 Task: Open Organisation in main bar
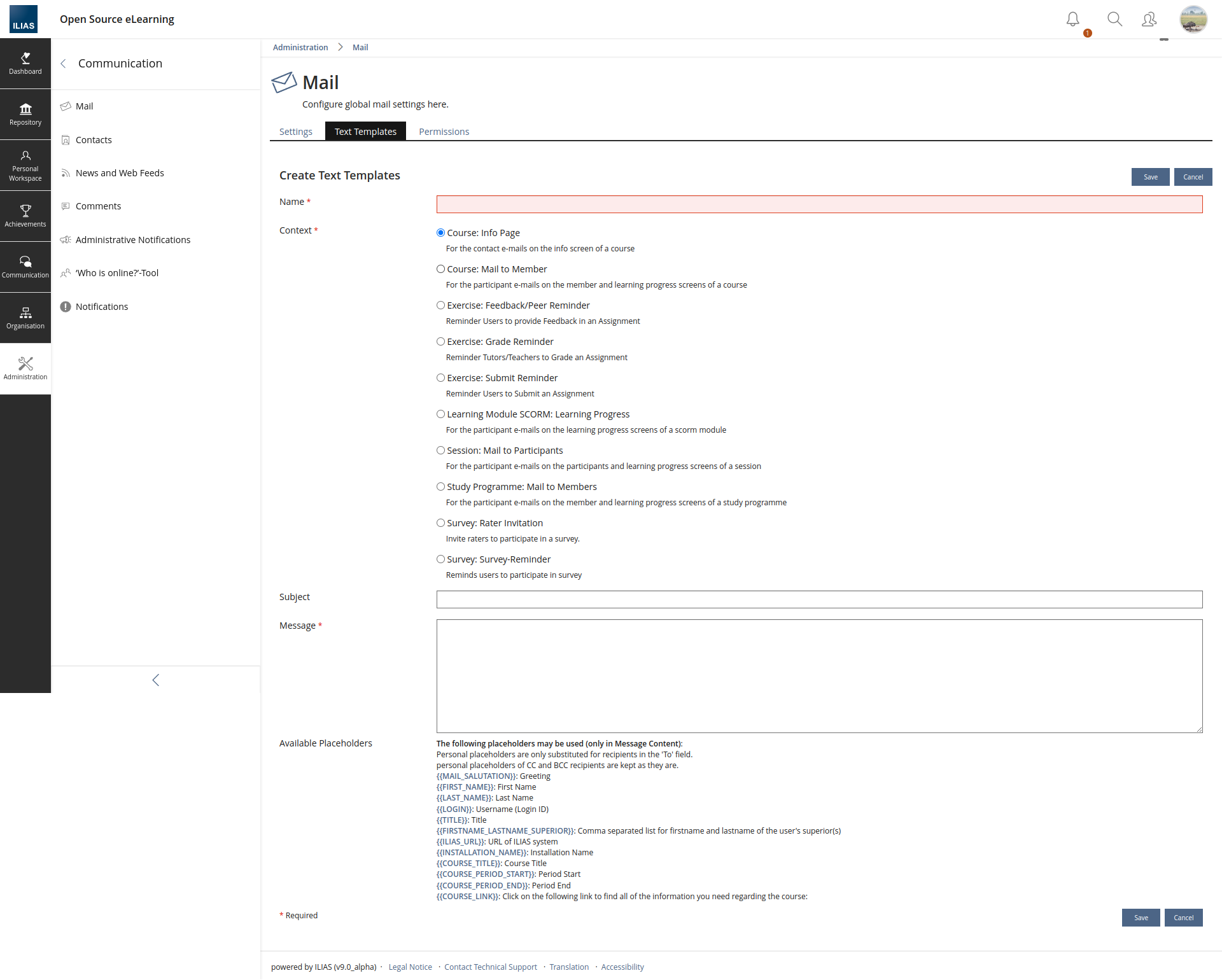(x=25, y=318)
